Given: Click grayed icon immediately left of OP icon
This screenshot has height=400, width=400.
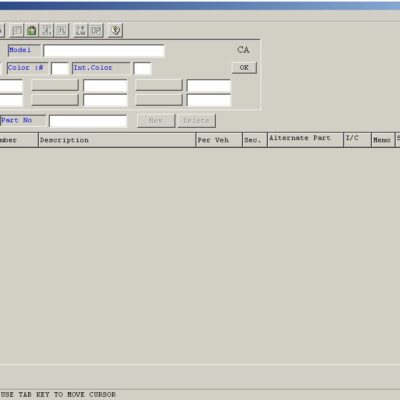Looking at the screenshot, I should point(80,31).
